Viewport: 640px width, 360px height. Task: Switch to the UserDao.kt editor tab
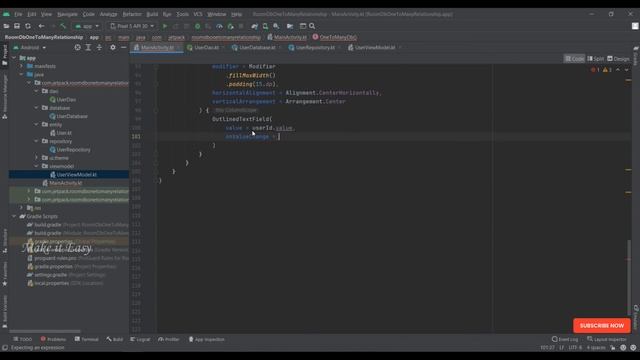click(x=206, y=48)
